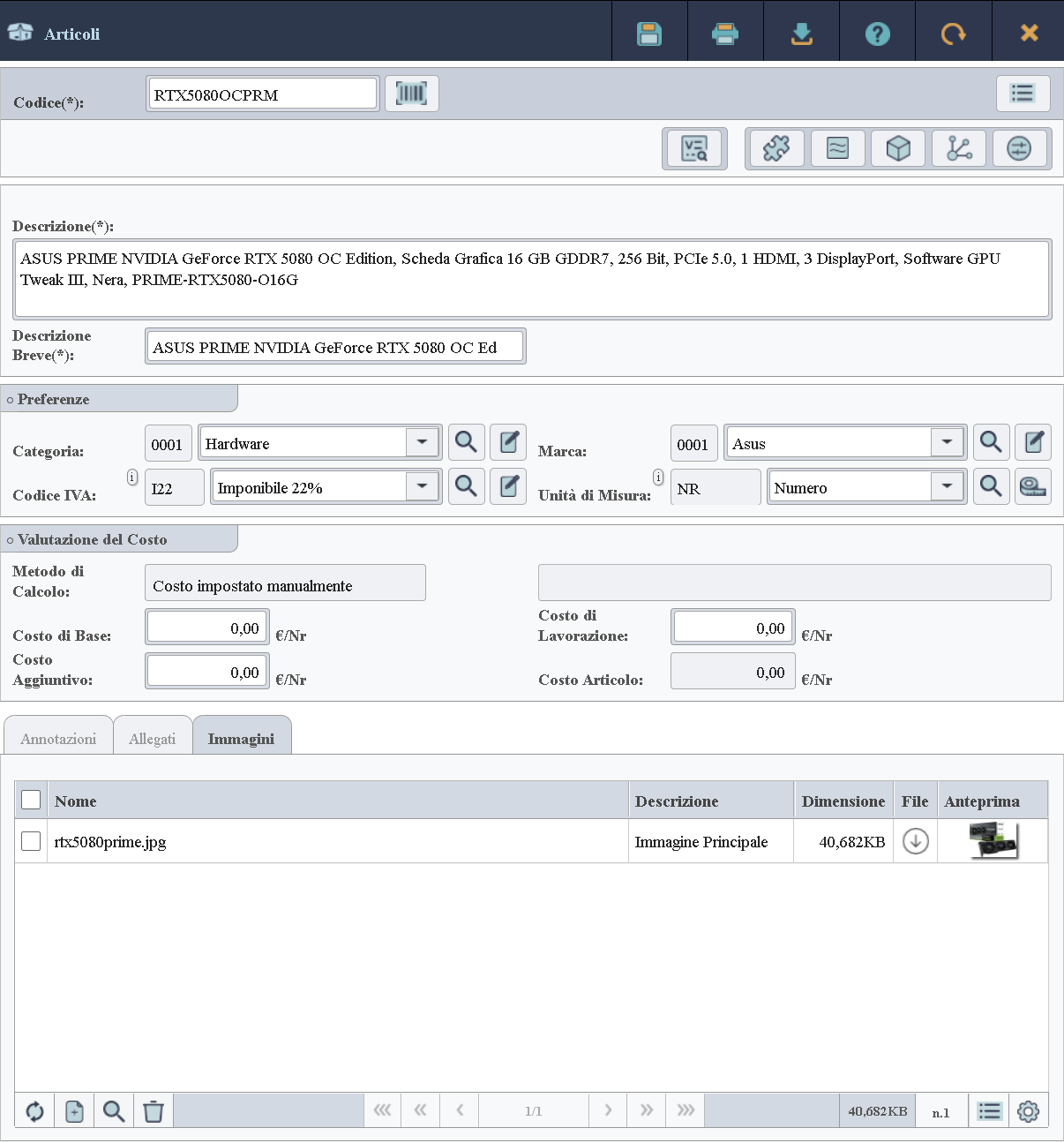This screenshot has height=1143, width=1064.
Task: Check the rtx5080prime.jpg row checkbox
Action: tap(31, 841)
